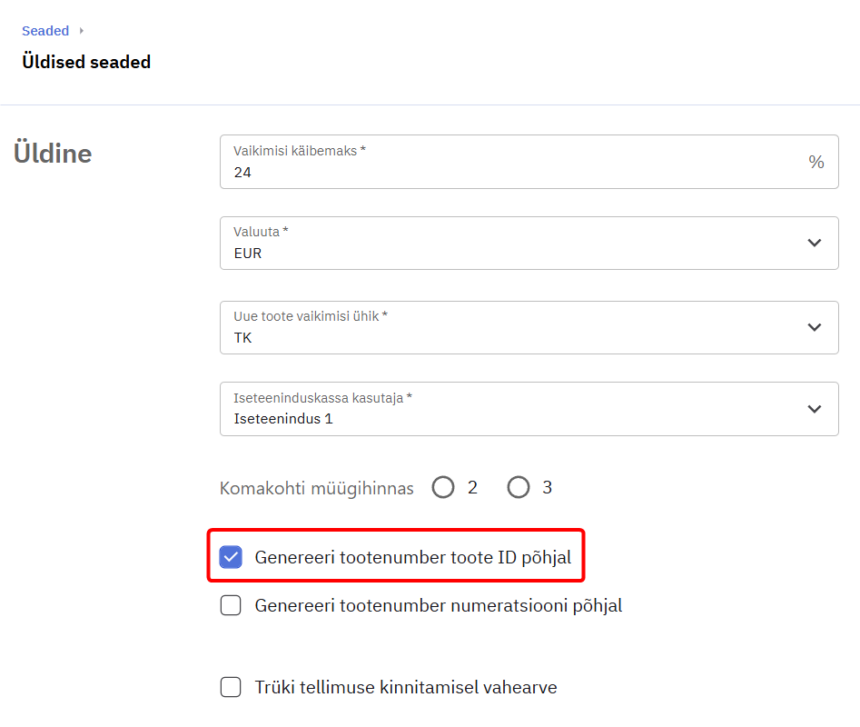Screen dimensions: 860x727
Task: Uncheck Genereeri tootenumber toote ID põhjal
Action: [231, 557]
